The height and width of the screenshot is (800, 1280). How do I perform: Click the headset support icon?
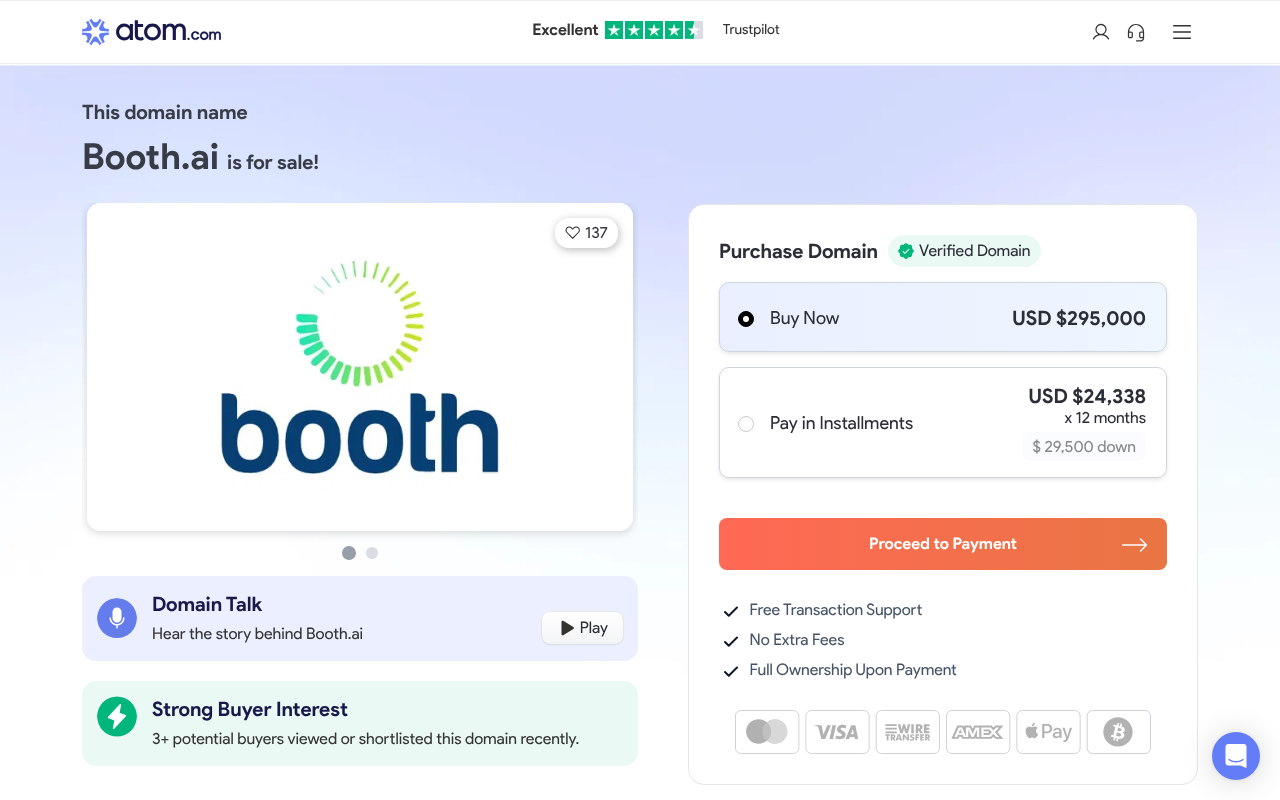click(x=1136, y=32)
